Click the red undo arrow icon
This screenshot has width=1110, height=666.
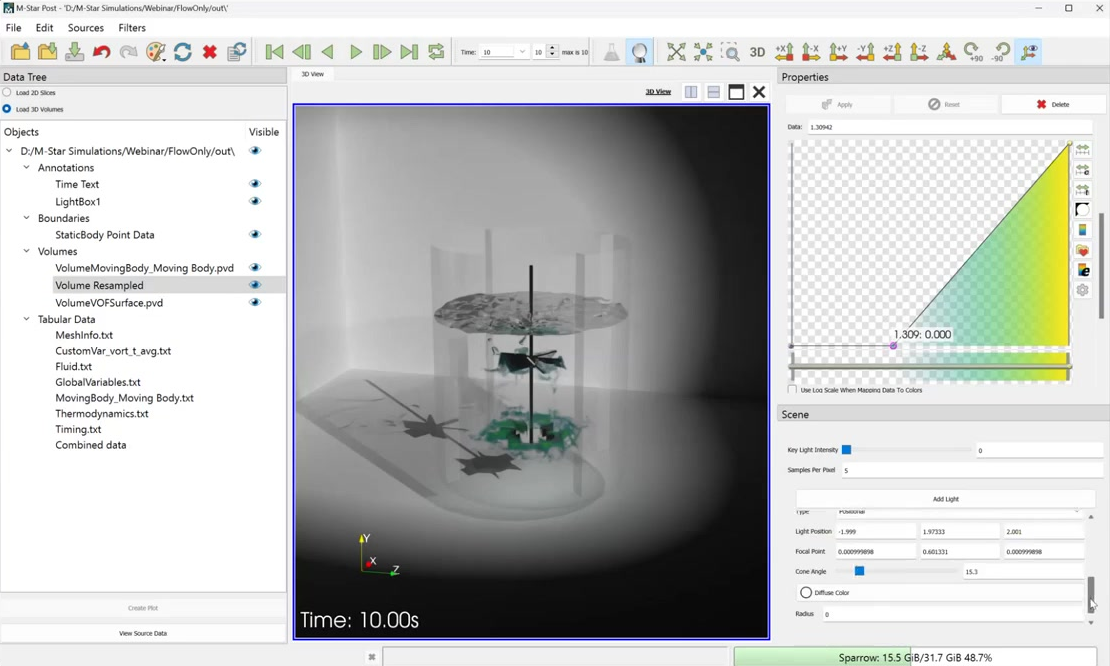tap(101, 52)
